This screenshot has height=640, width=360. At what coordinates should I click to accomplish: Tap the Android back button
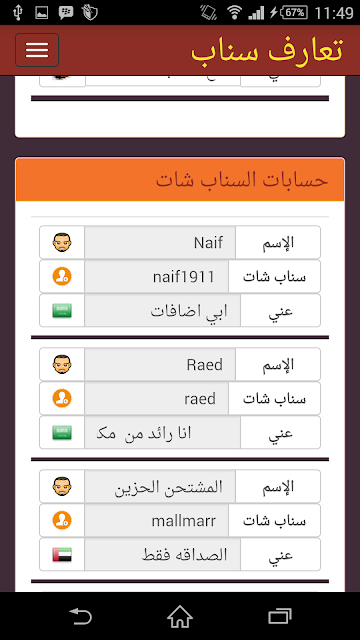[80, 616]
